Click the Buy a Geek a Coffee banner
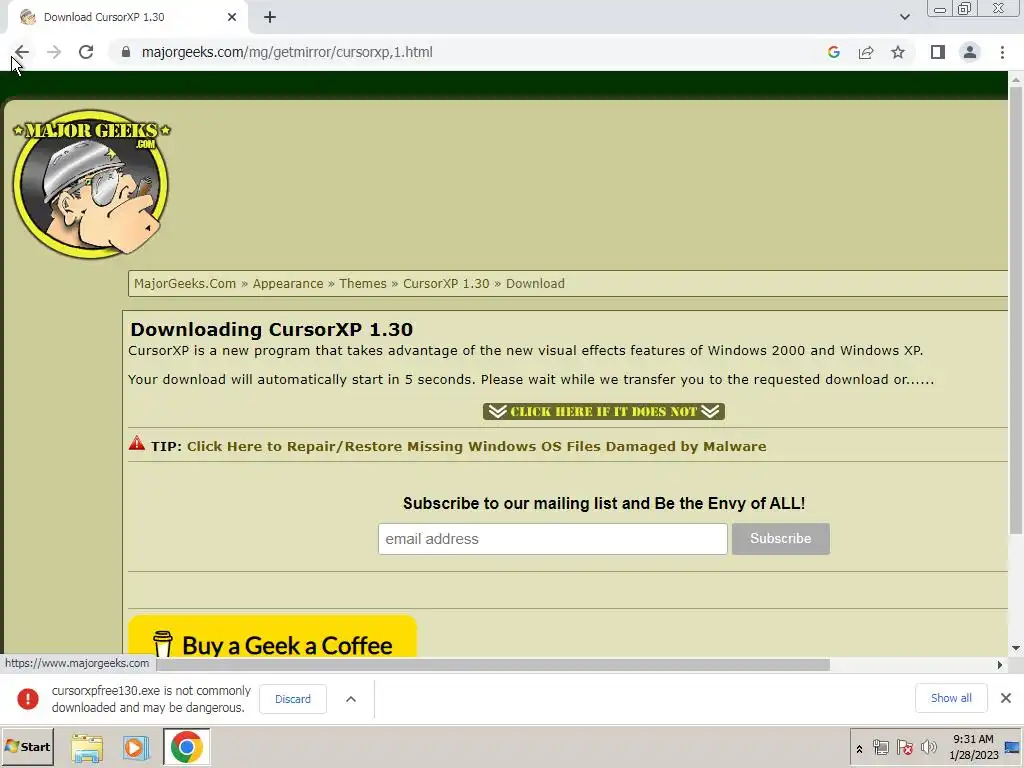 pos(272,637)
